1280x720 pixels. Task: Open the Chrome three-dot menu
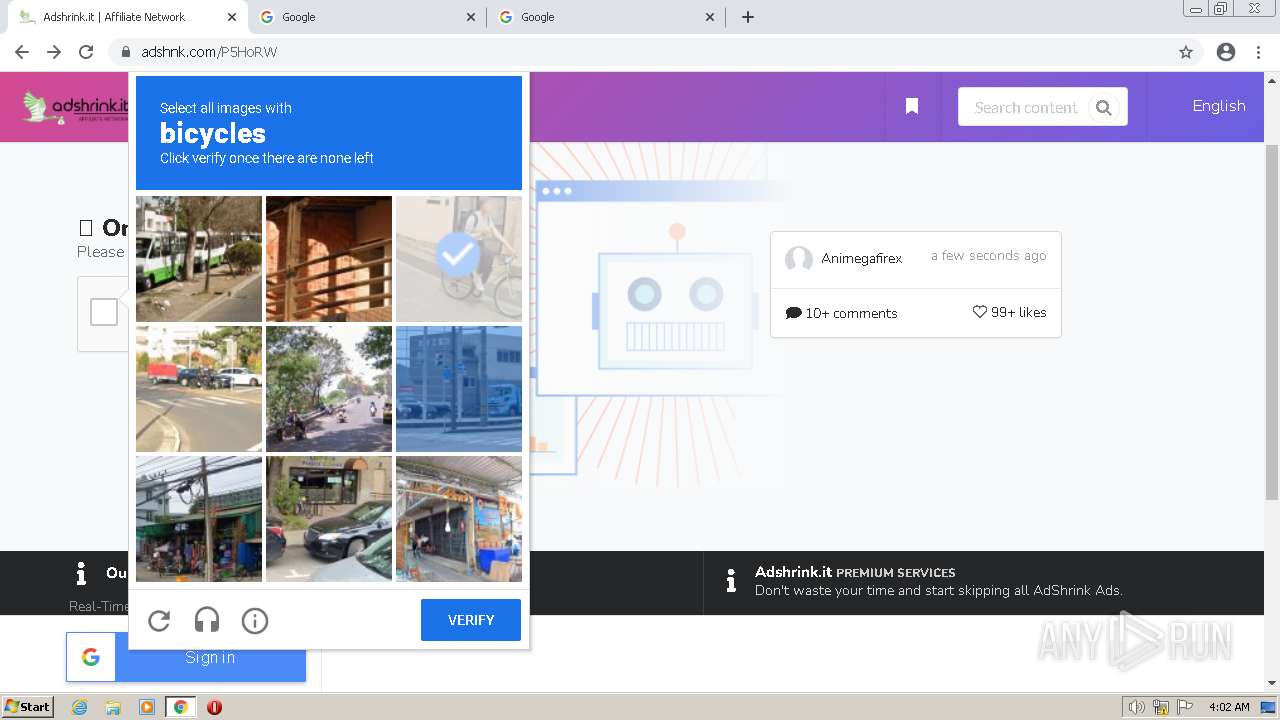1258,52
